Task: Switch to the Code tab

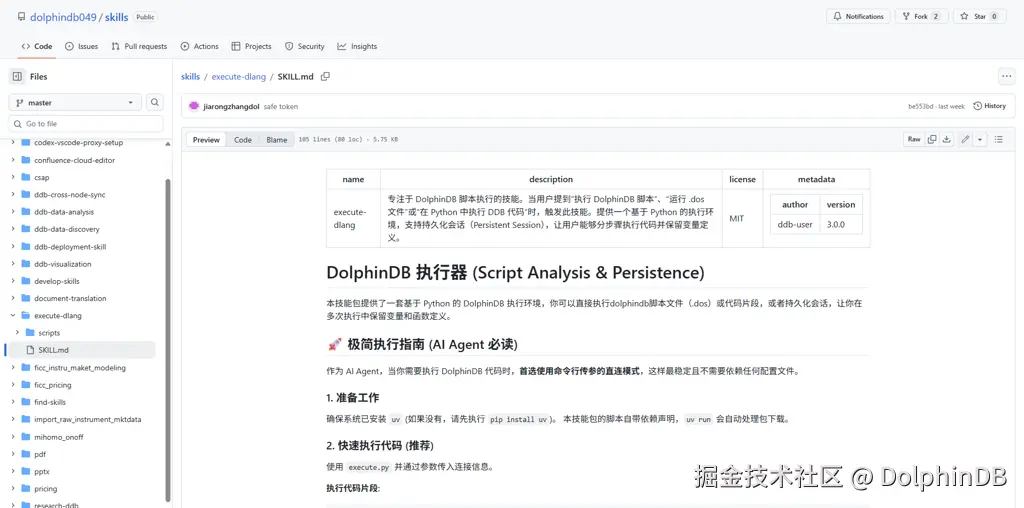Action: pos(37,46)
